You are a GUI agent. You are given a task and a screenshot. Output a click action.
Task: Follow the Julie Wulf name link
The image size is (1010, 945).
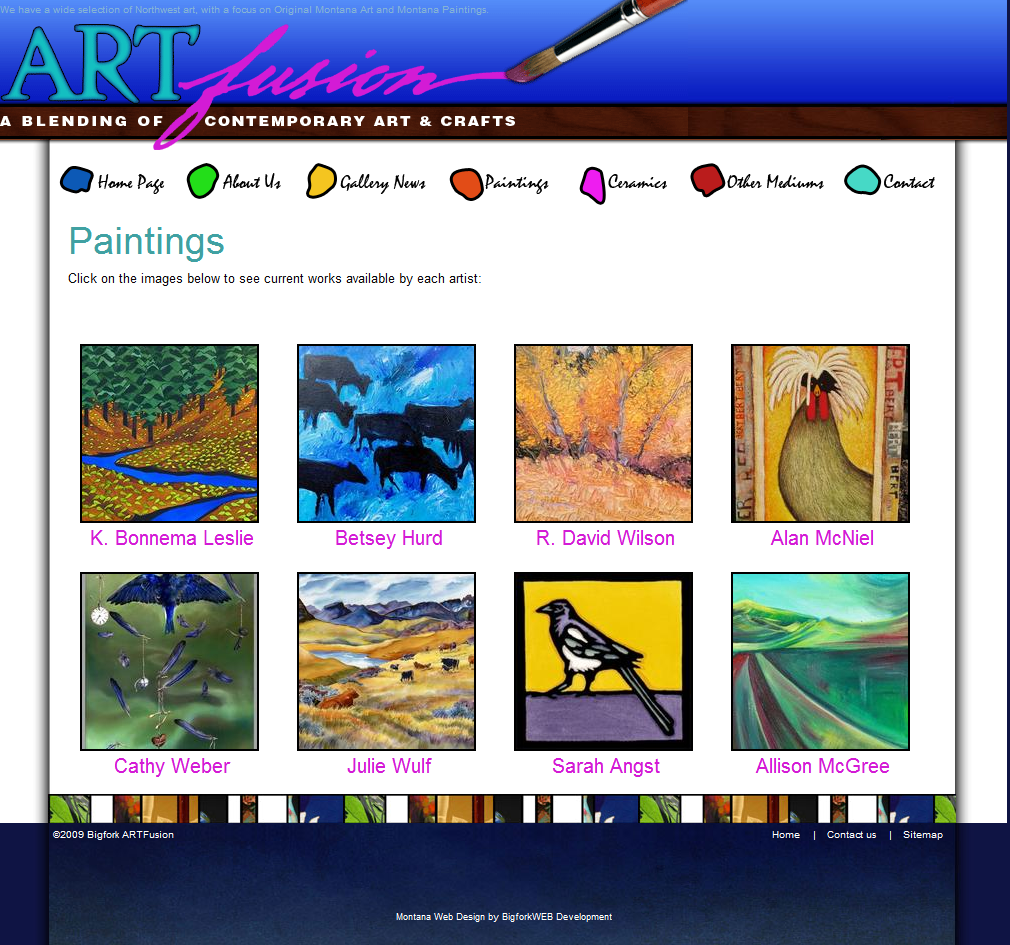[389, 766]
